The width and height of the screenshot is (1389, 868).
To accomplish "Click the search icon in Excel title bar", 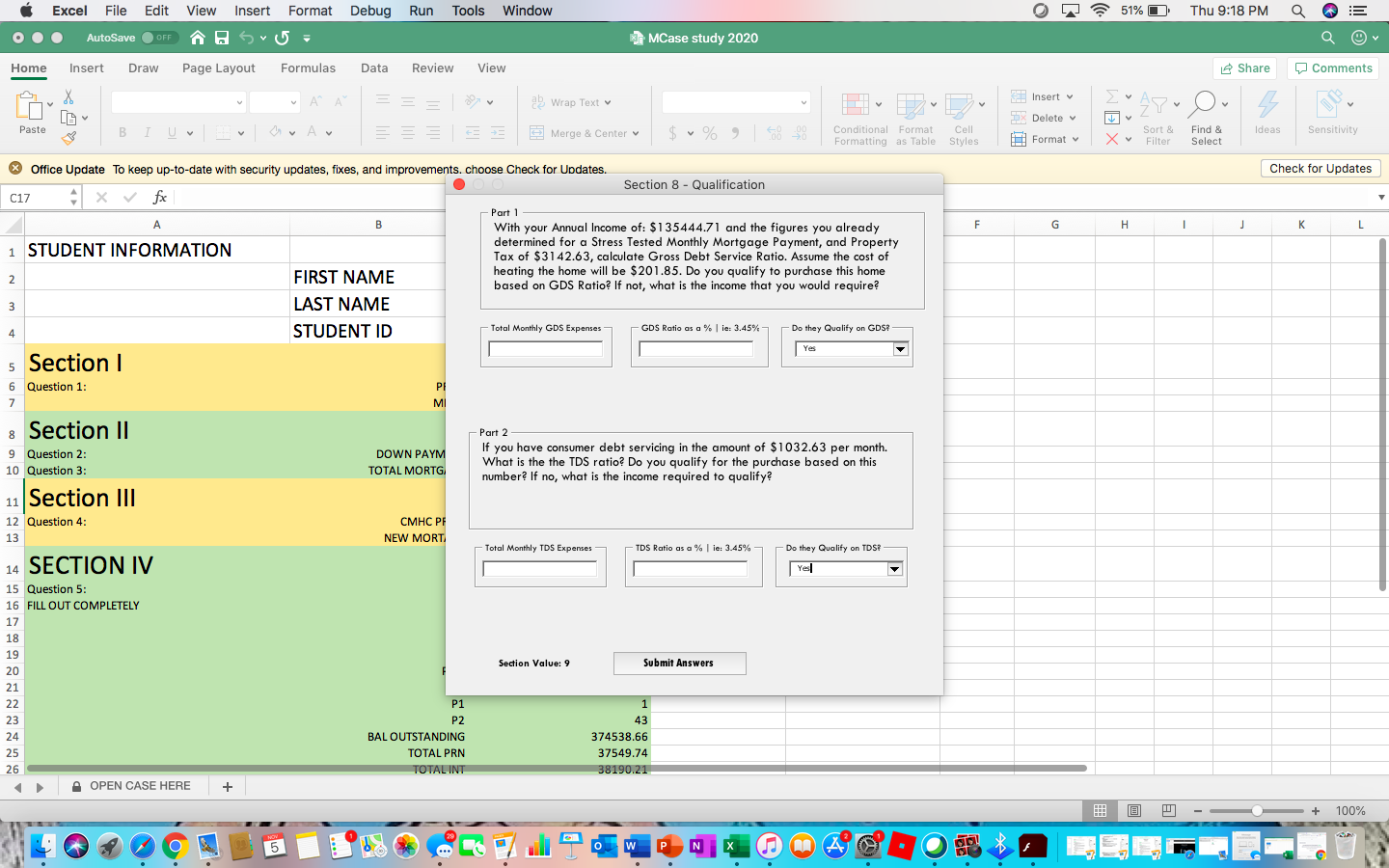I will [x=1328, y=38].
